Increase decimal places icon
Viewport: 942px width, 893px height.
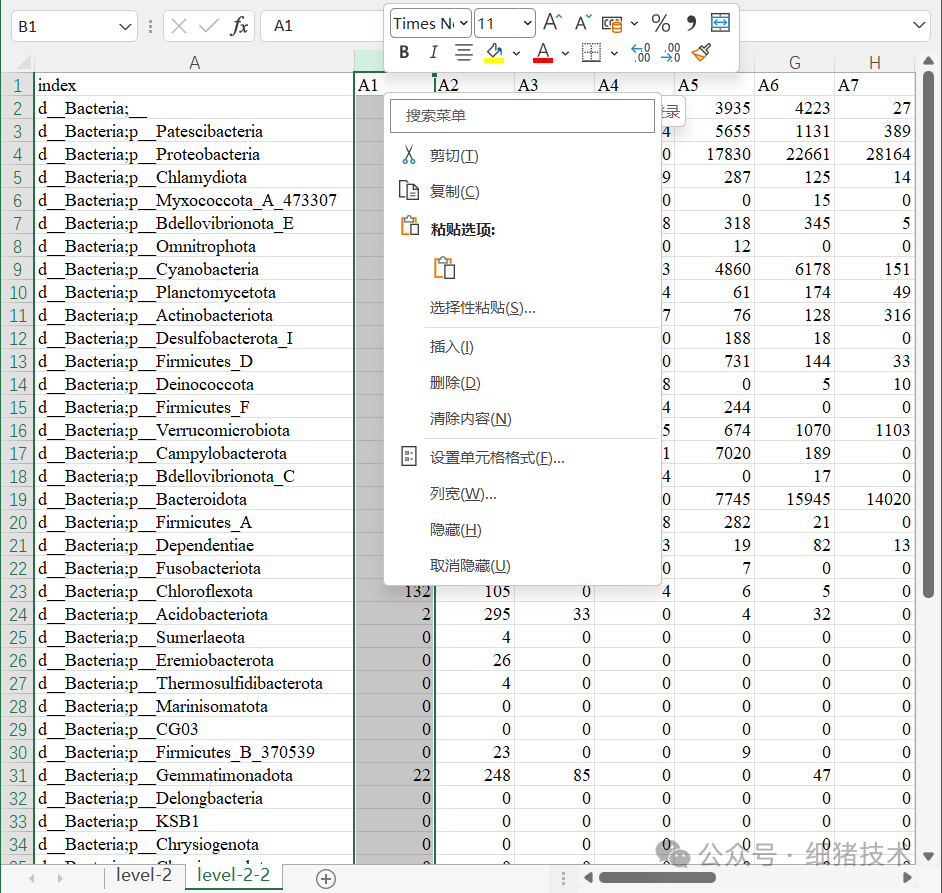point(640,53)
